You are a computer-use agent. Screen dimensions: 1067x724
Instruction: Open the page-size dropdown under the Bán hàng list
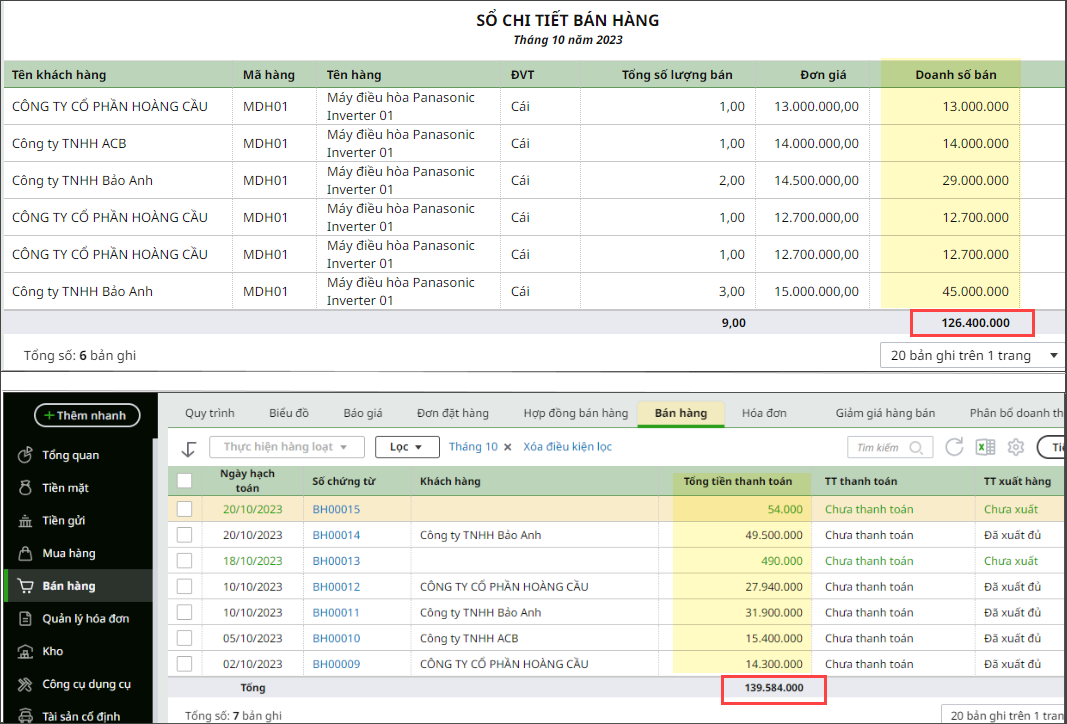(1004, 714)
